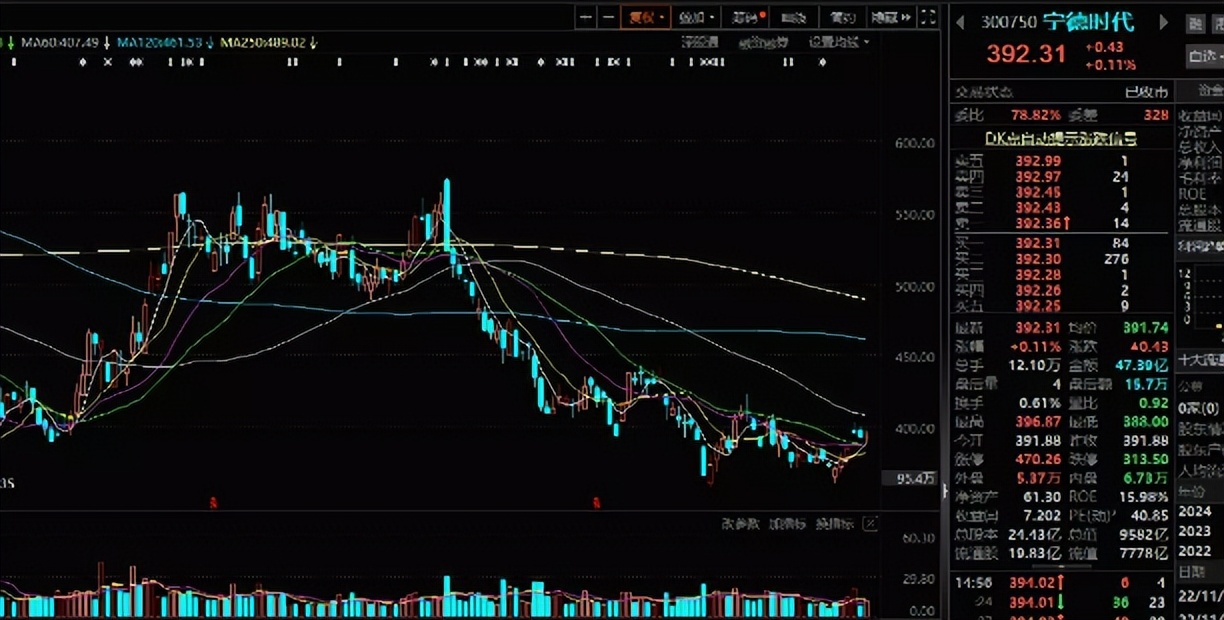
Task: Click the link left of 设置均线
Action: pyautogui.click(x=763, y=42)
